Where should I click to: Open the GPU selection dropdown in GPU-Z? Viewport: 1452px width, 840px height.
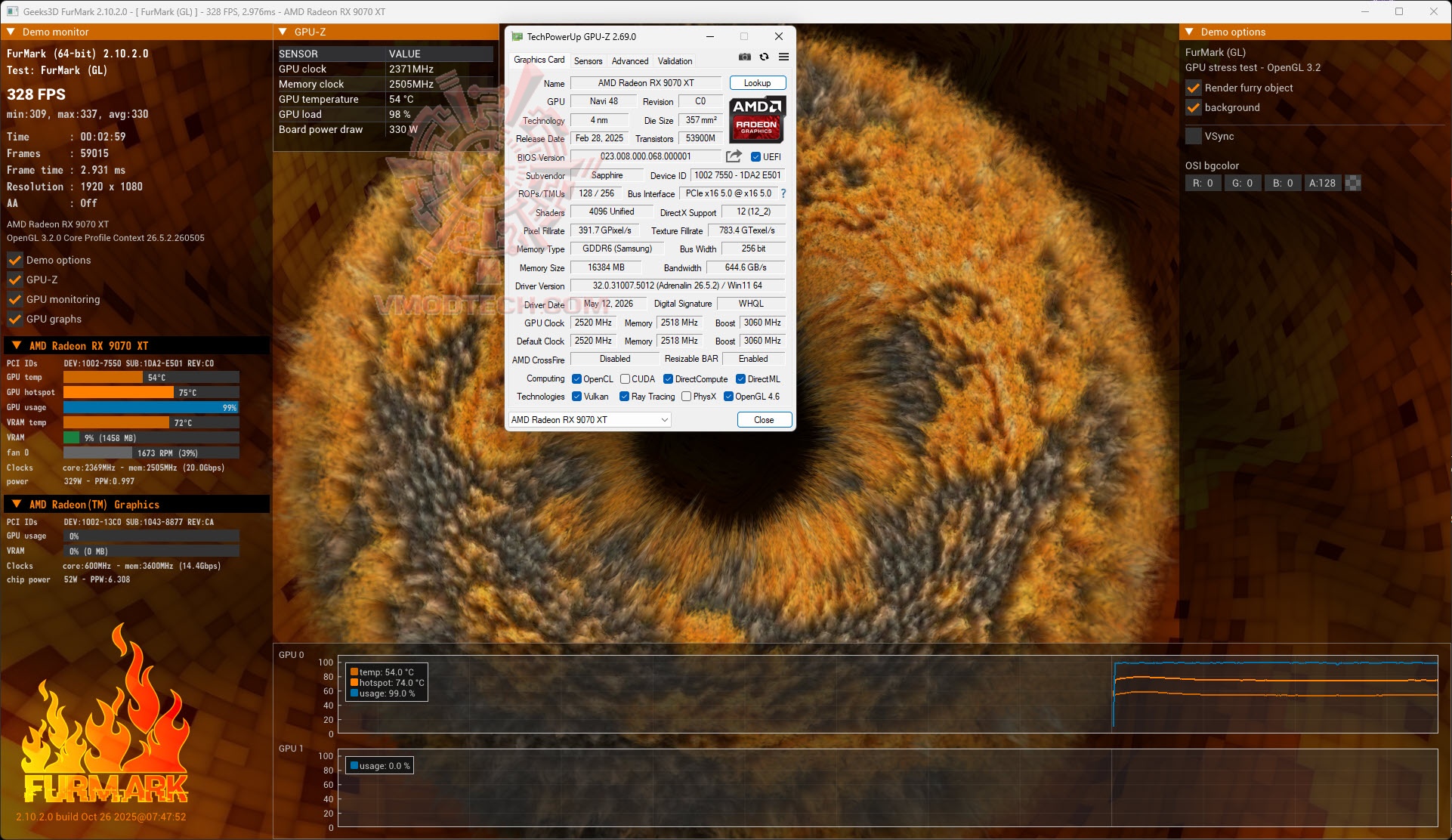point(589,420)
